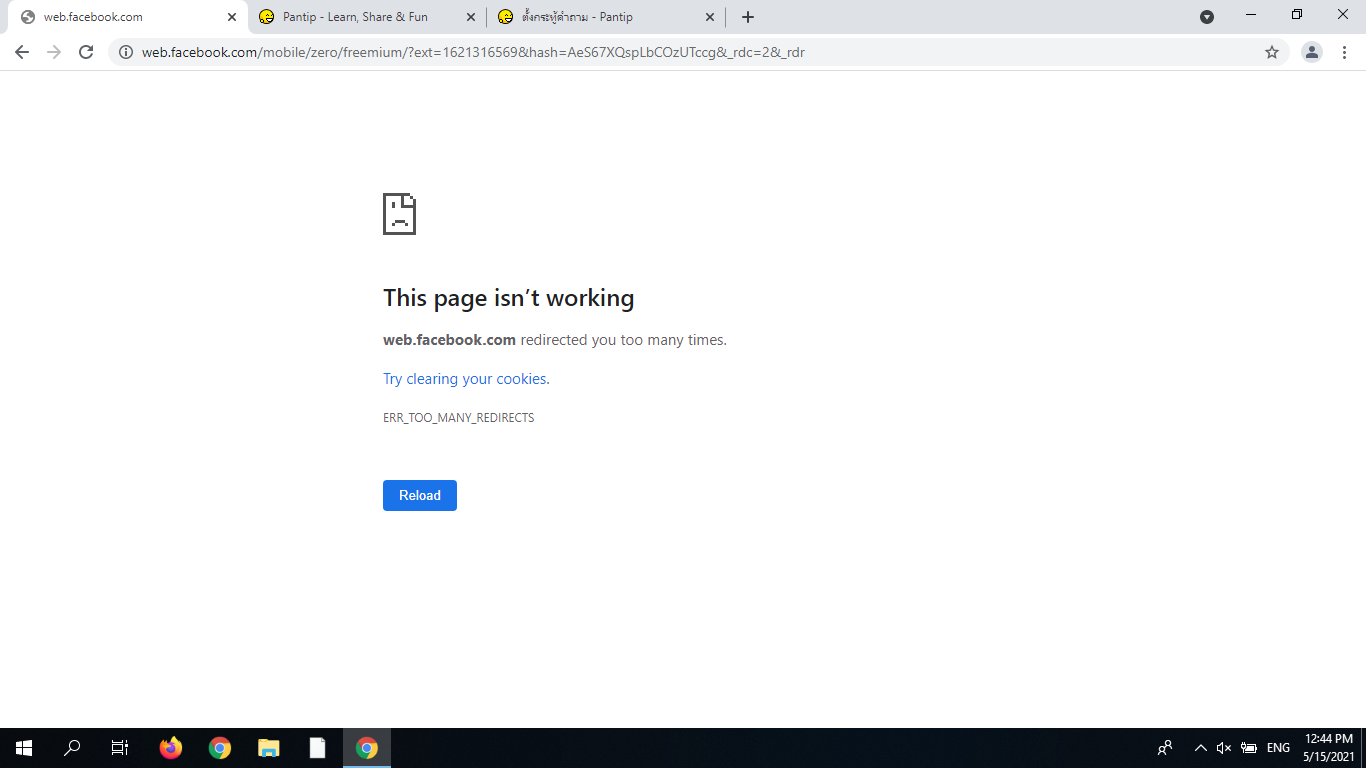Open the Chrome profile avatar

(x=1312, y=52)
